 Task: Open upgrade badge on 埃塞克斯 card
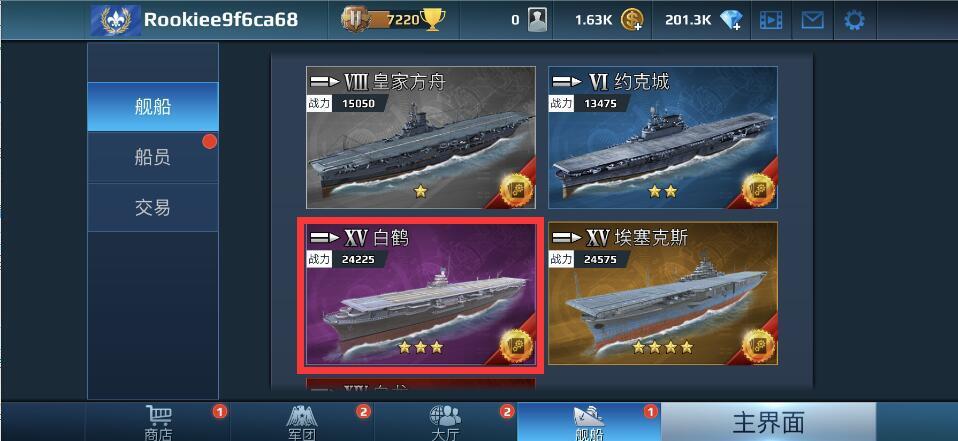(758, 345)
